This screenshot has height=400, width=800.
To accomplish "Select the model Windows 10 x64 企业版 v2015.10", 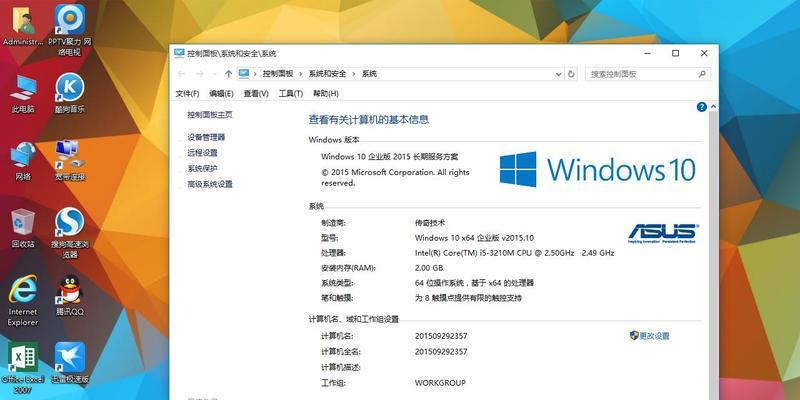I will point(474,238).
